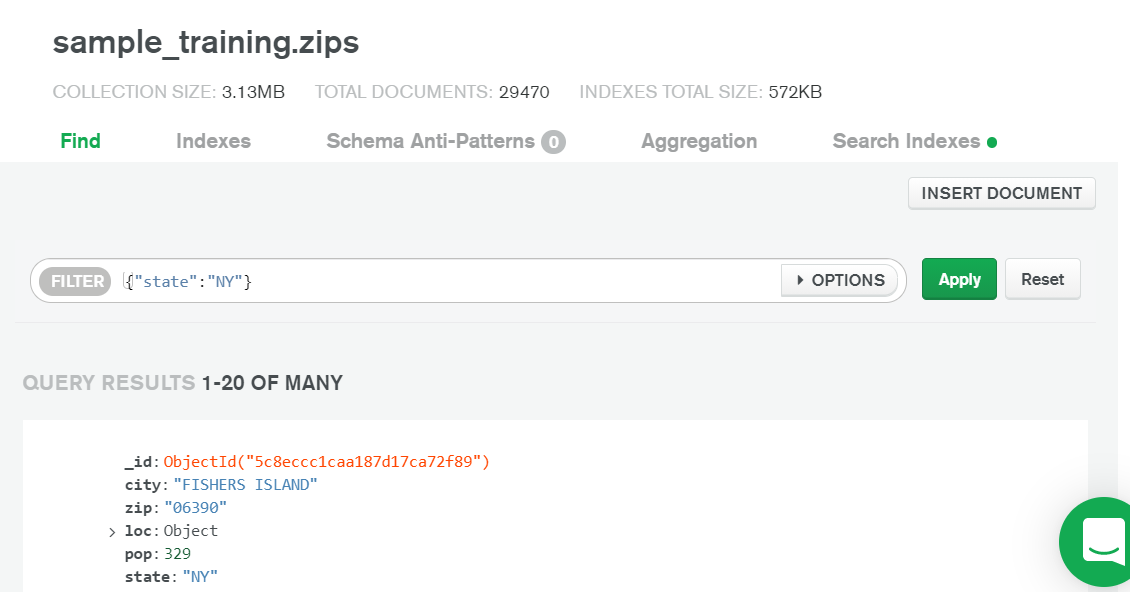
Task: Click the city value "FISHERS ISLAND"
Action: pyautogui.click(x=245, y=484)
